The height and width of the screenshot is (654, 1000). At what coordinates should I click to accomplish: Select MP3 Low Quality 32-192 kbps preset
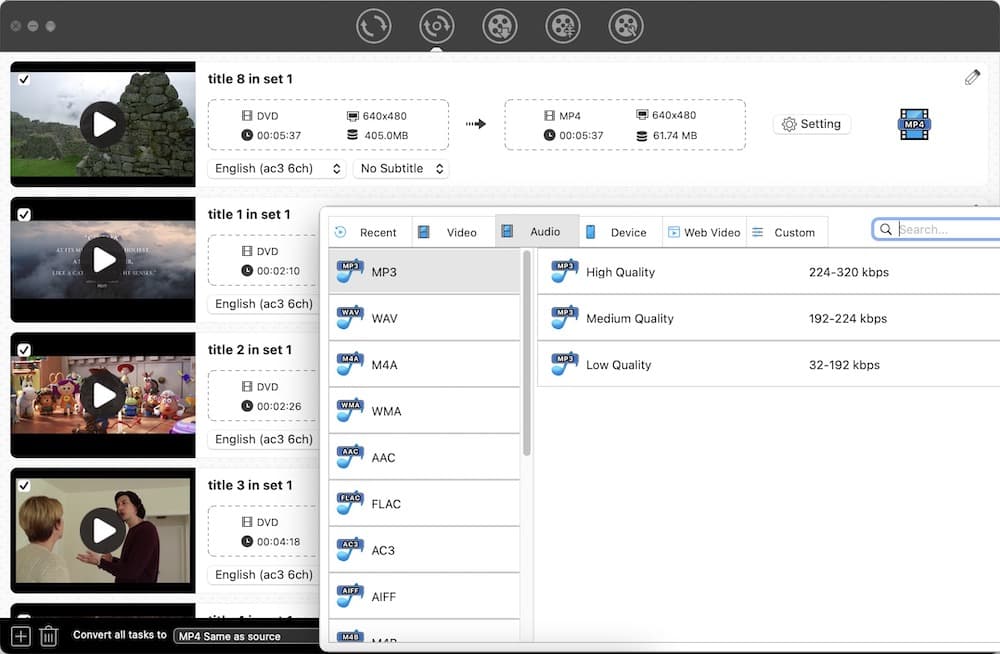click(x=768, y=364)
